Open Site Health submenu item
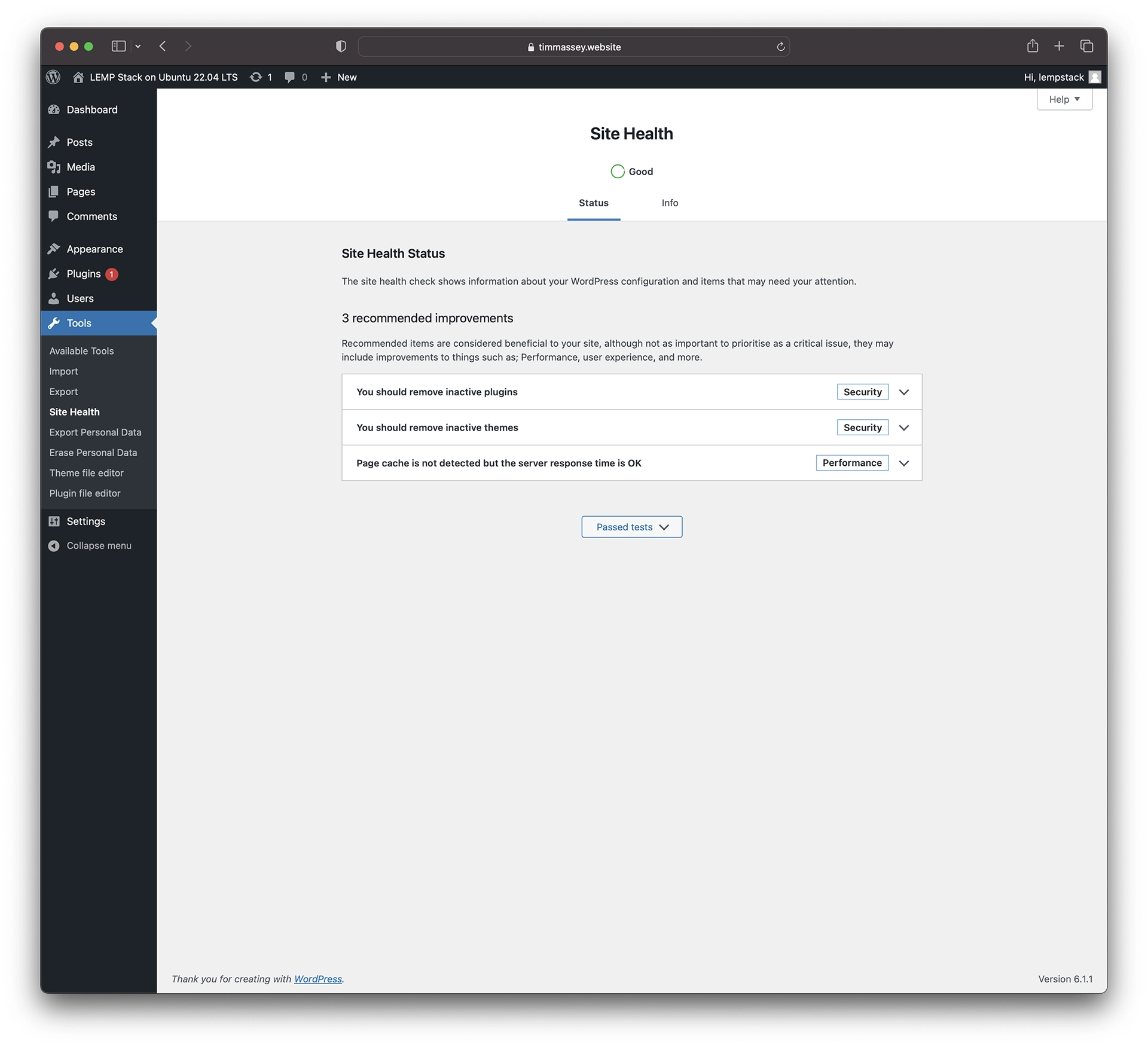This screenshot has width=1148, height=1047. tap(74, 412)
